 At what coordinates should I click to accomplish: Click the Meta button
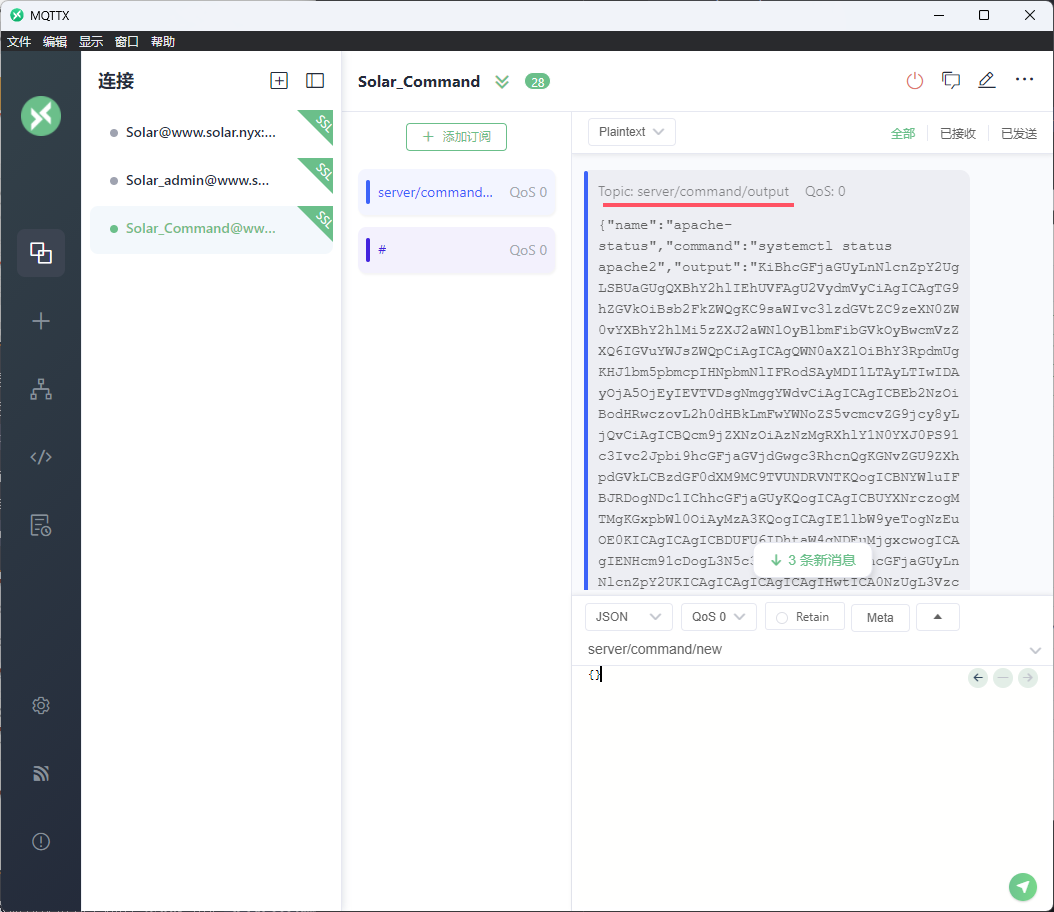[x=880, y=617]
